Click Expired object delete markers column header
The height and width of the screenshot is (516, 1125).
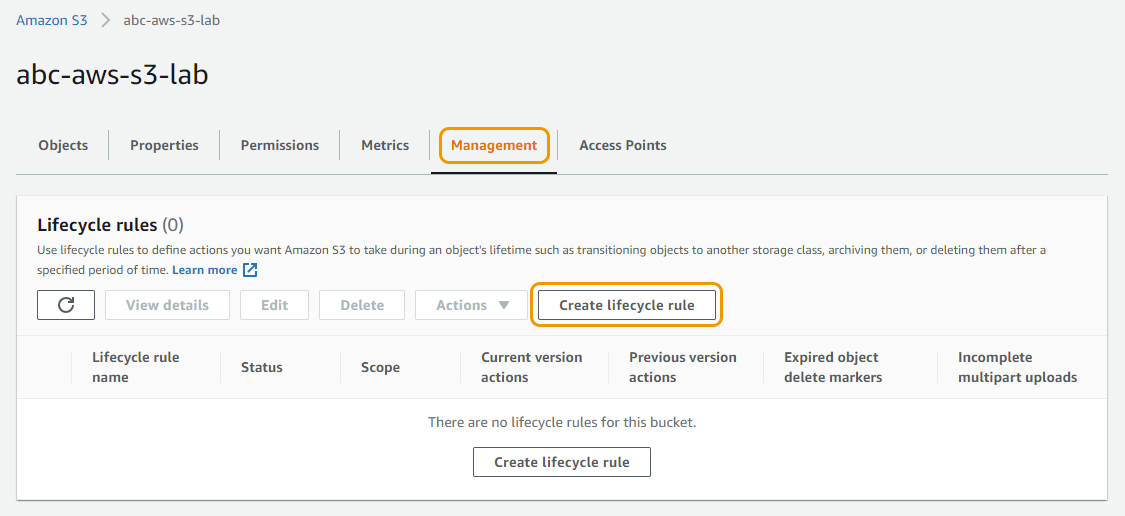click(833, 367)
